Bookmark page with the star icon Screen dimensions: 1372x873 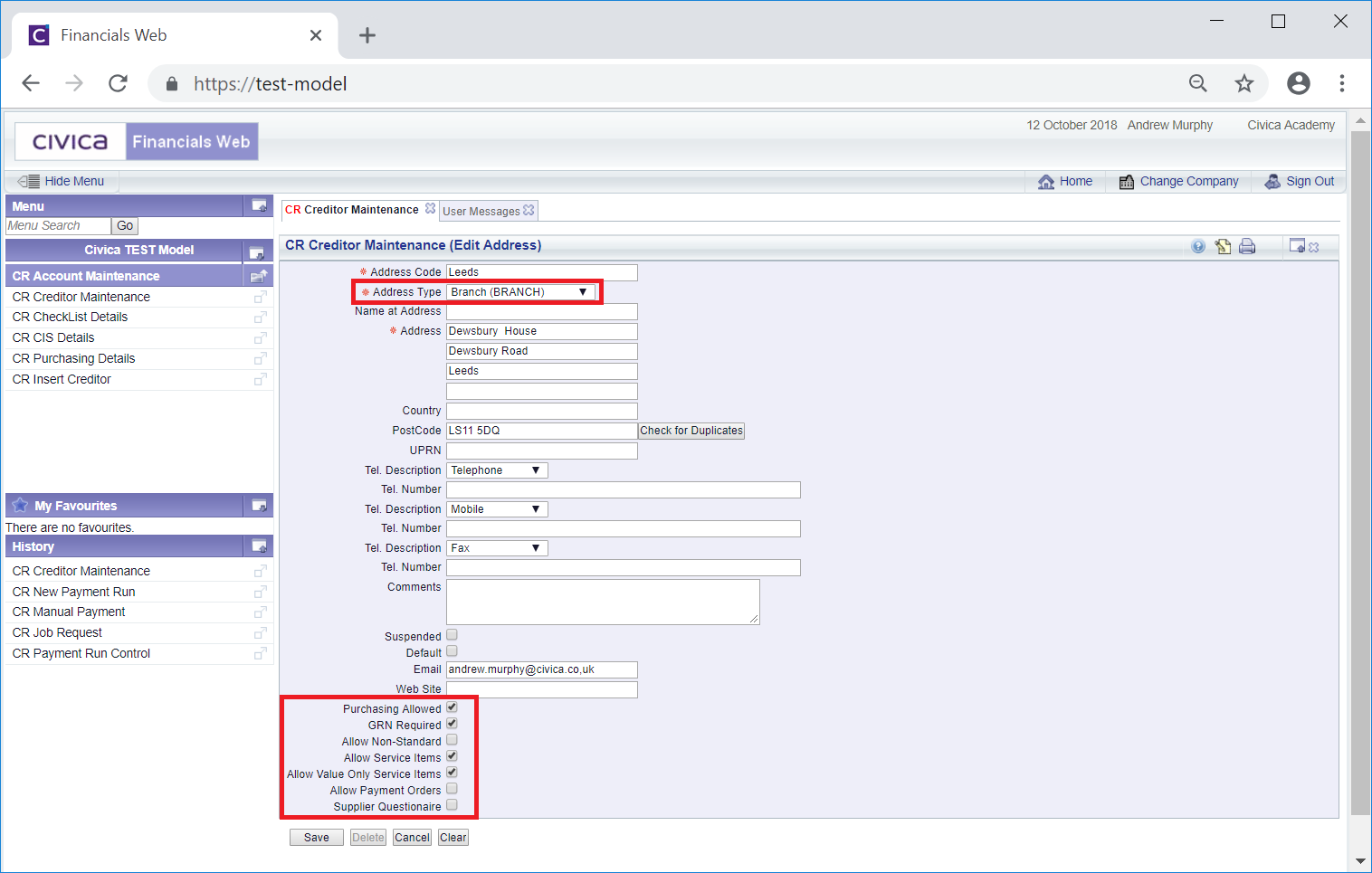point(1244,83)
